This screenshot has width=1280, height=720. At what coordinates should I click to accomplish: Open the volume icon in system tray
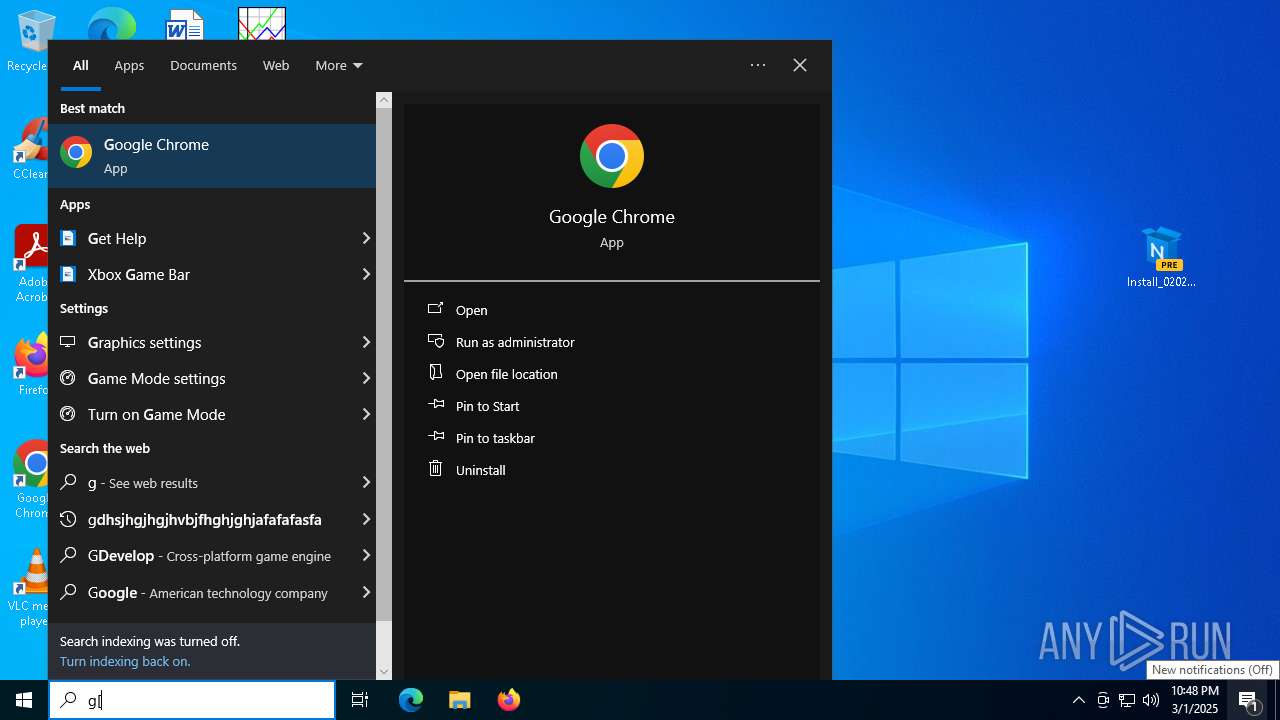pyautogui.click(x=1150, y=700)
